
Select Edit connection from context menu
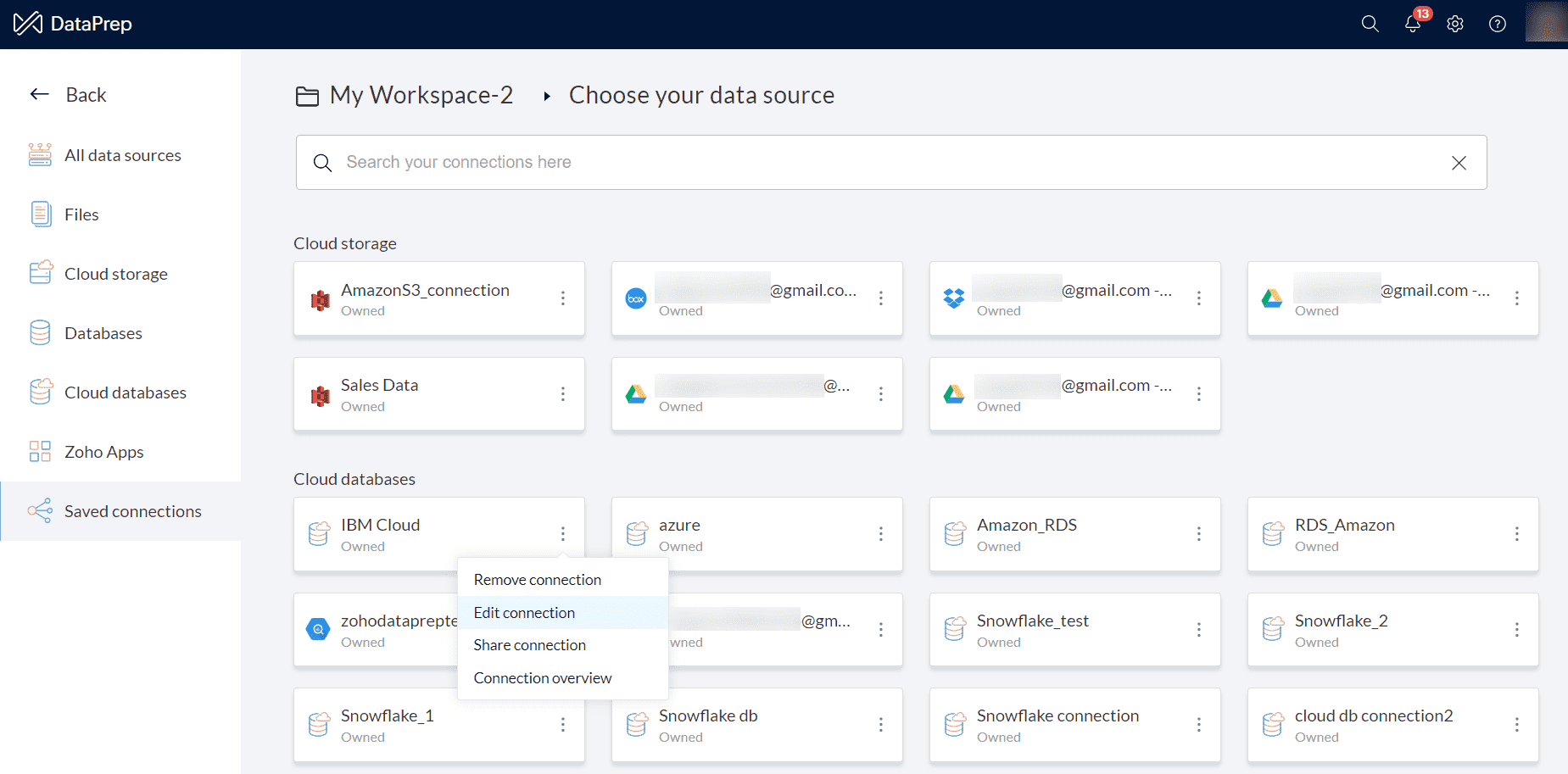tap(524, 613)
